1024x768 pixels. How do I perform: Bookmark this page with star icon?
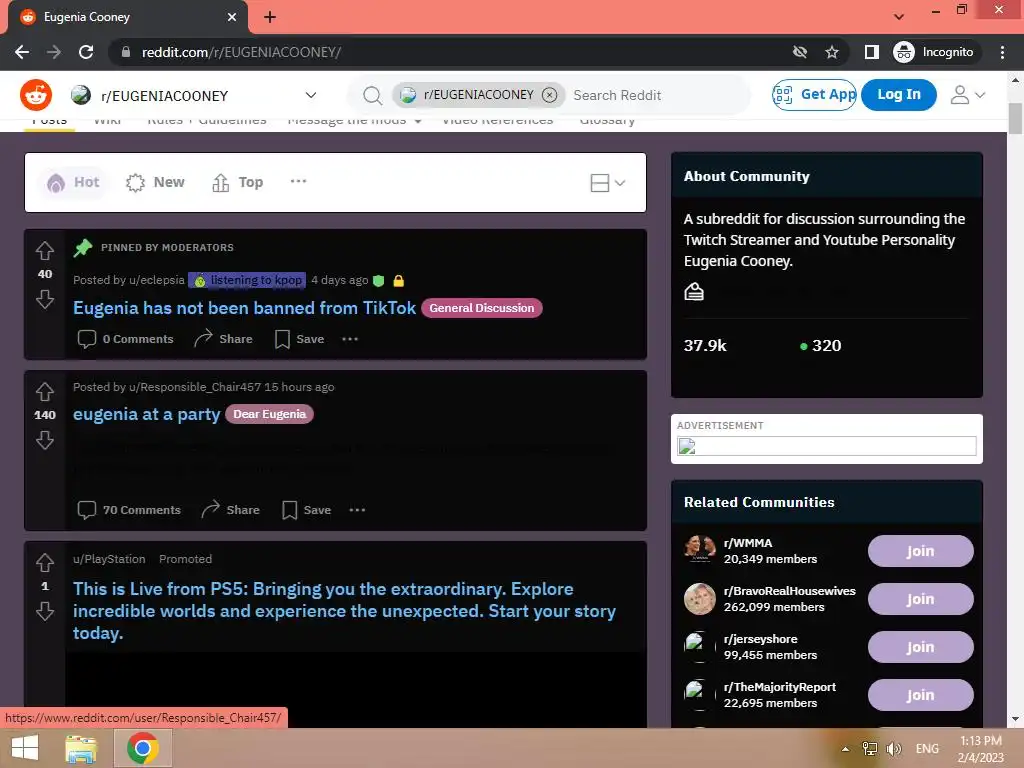831,52
